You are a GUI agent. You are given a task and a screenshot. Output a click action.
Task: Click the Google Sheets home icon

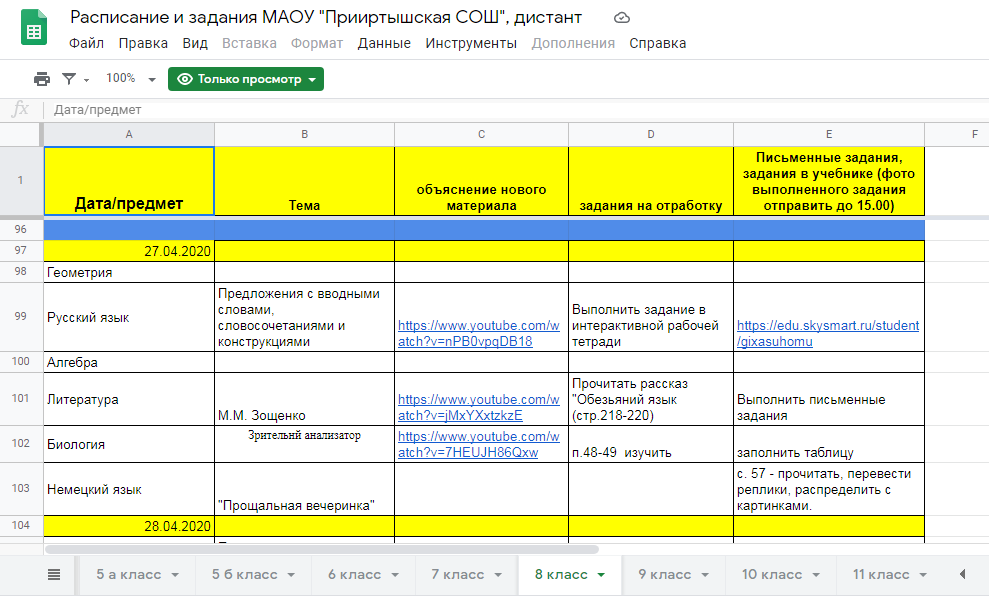click(x=34, y=28)
